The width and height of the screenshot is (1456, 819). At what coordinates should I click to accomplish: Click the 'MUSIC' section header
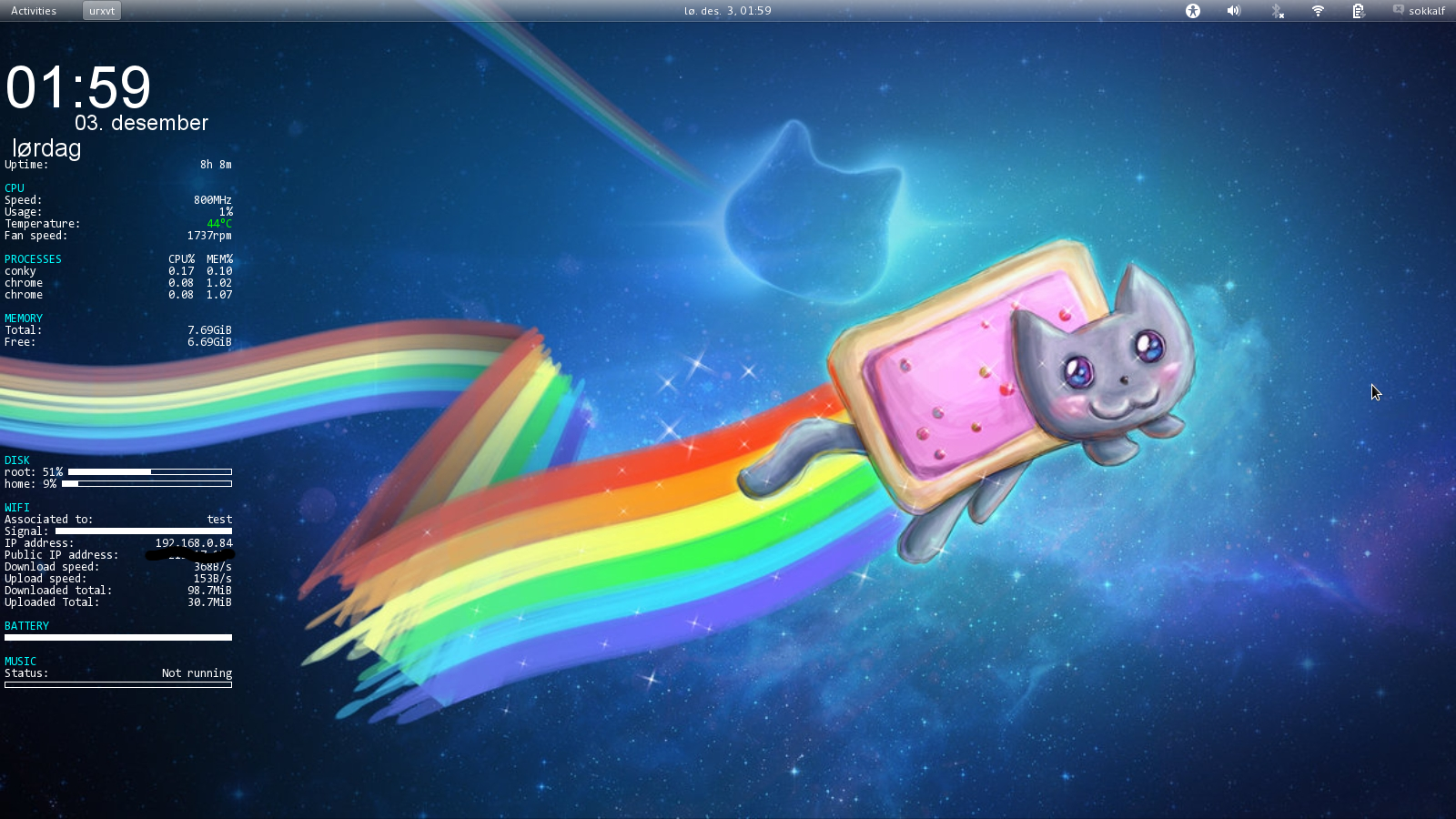pos(20,662)
